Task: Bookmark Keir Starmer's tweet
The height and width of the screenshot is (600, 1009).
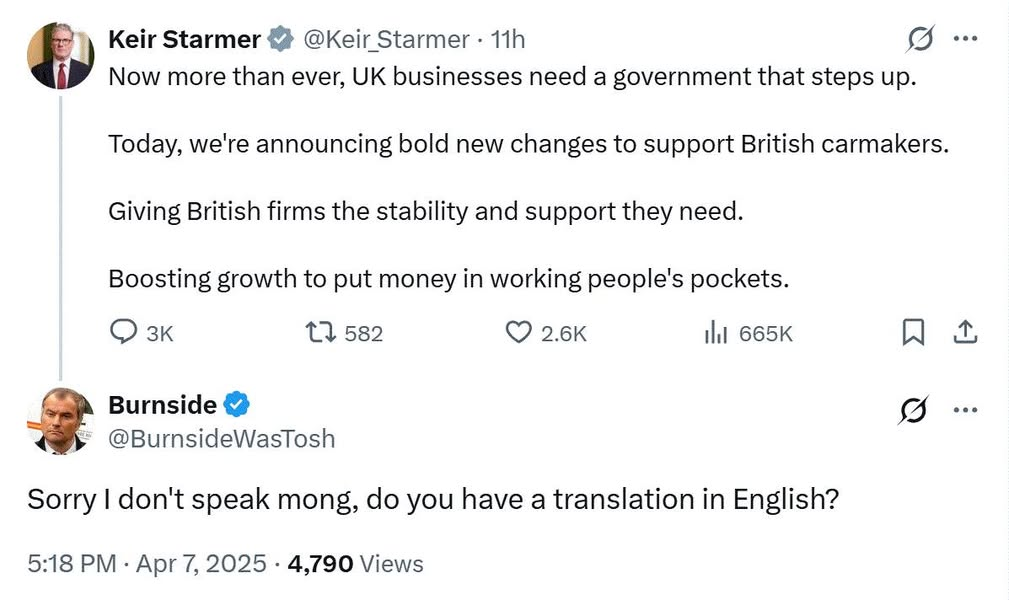Action: click(x=913, y=333)
